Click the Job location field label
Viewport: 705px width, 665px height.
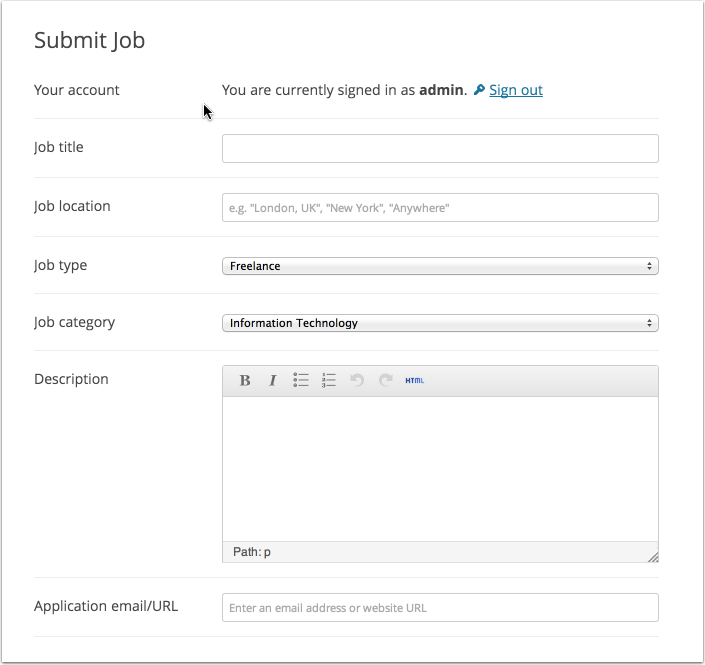(x=72, y=206)
